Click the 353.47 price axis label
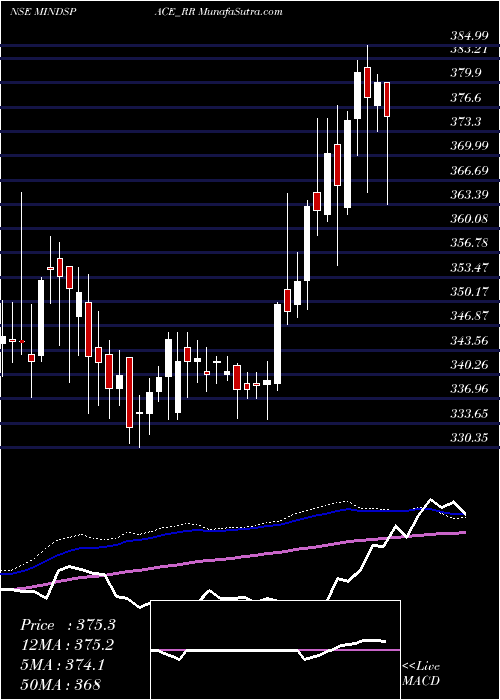This screenshot has width=500, height=700. (469, 267)
